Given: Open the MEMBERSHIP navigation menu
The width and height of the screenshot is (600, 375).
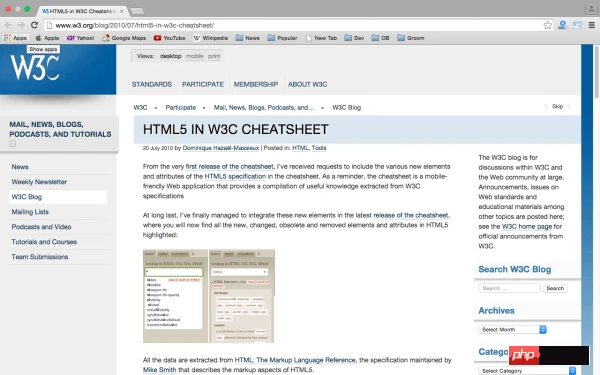Looking at the screenshot, I should [256, 85].
